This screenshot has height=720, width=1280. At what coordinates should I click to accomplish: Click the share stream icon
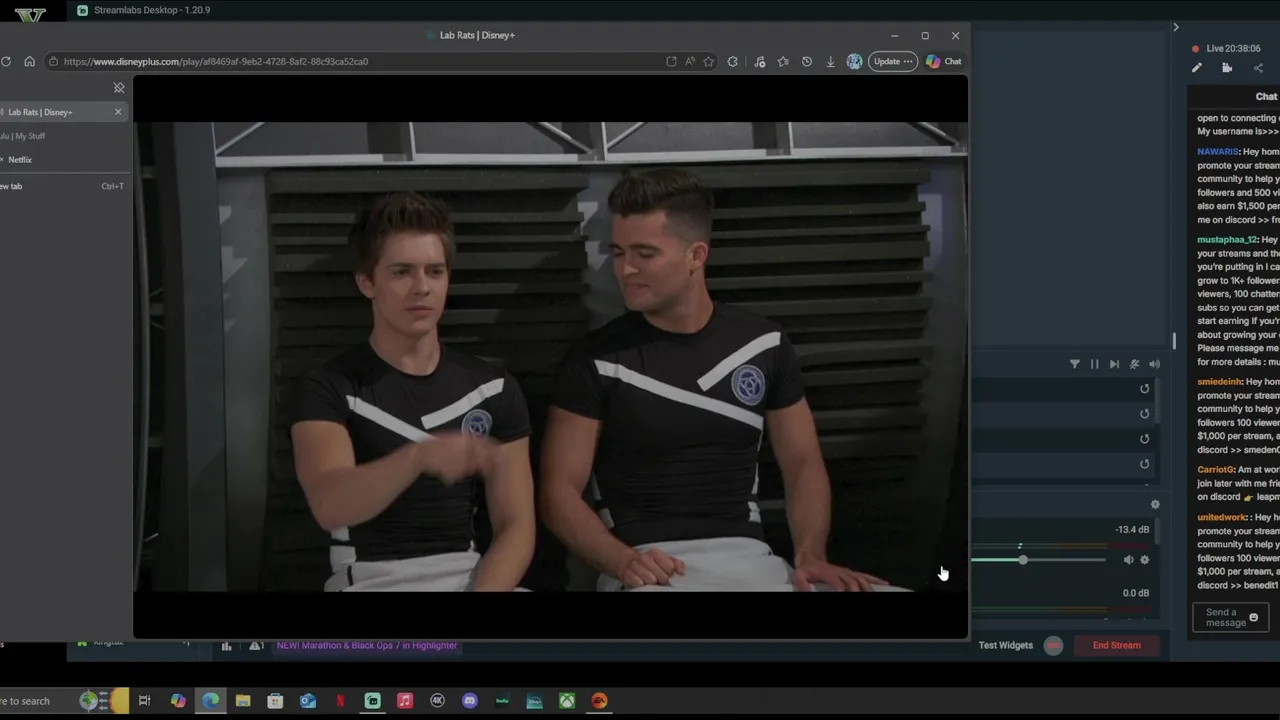click(1258, 68)
